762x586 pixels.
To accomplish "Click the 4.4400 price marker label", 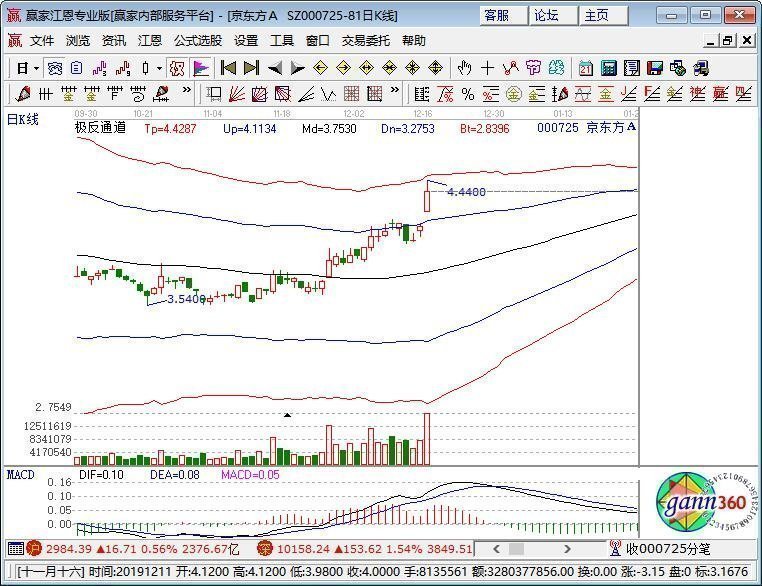I will coord(466,192).
